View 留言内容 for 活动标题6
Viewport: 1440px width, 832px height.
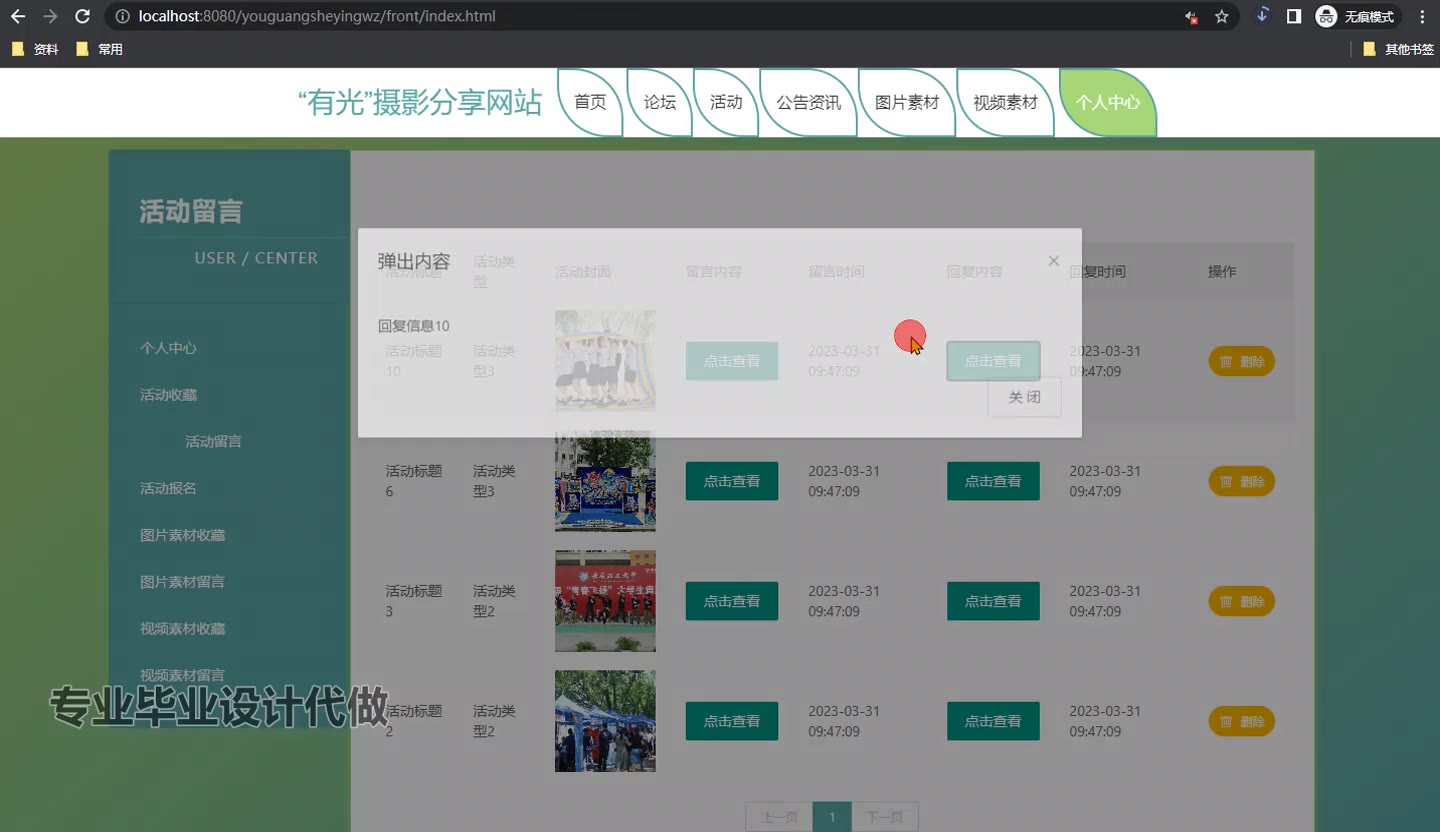pos(732,481)
